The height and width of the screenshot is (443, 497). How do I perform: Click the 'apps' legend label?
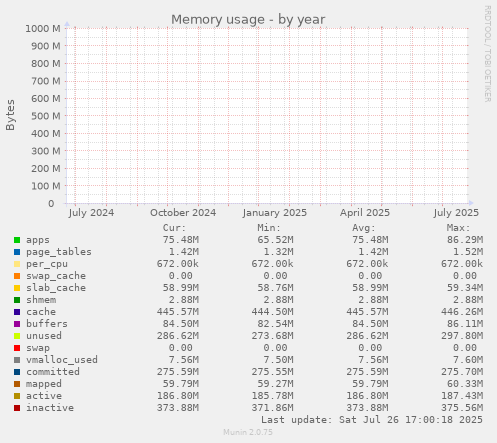pos(38,240)
